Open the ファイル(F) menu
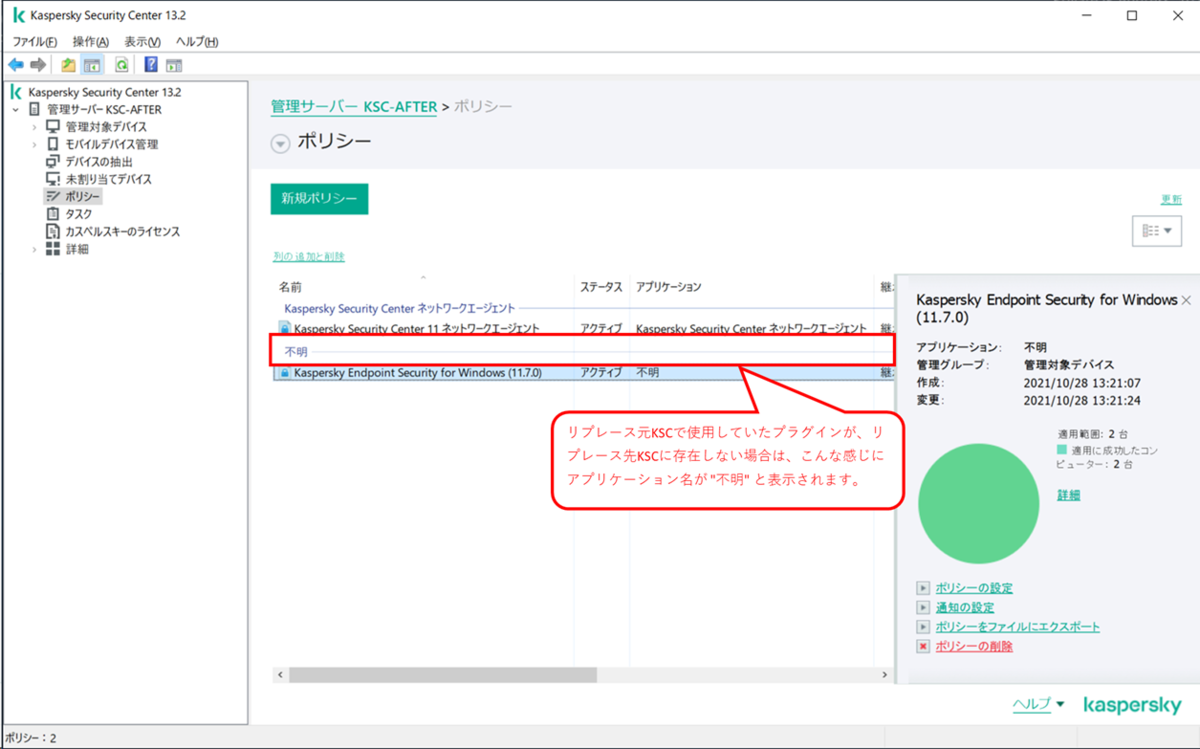1200x749 pixels. pos(34,42)
